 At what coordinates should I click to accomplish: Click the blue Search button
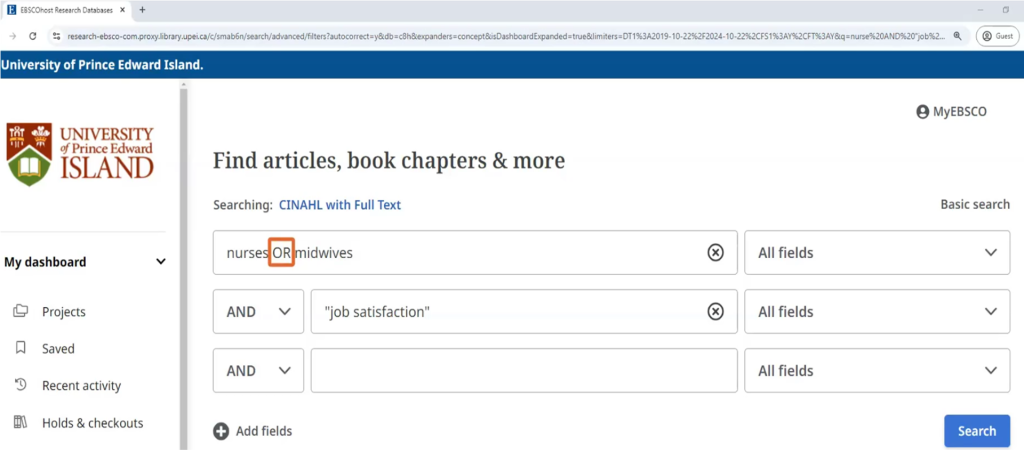[976, 431]
